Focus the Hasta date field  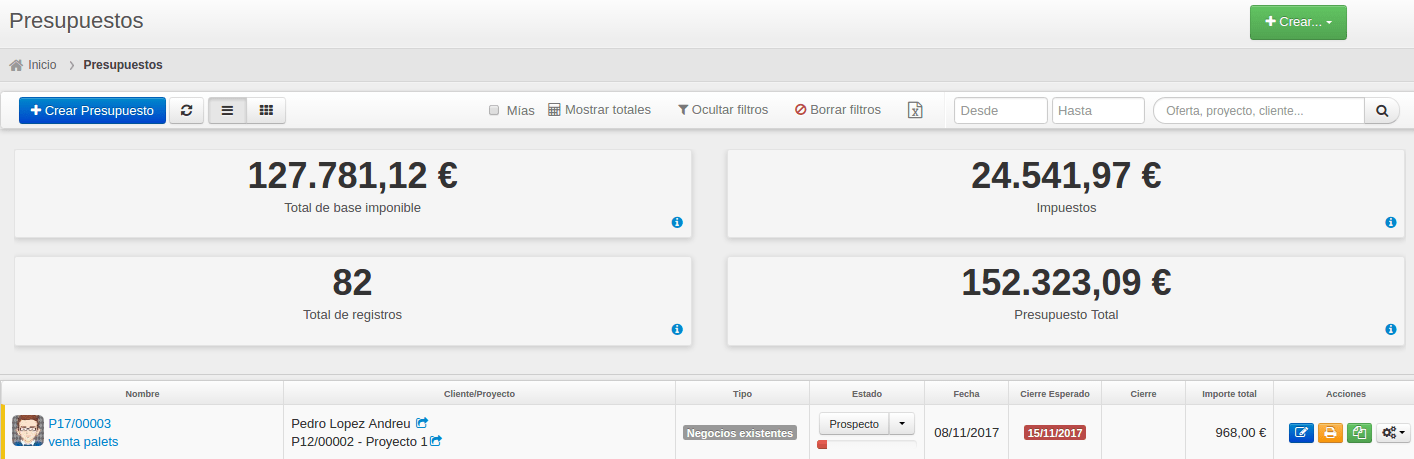click(x=1098, y=111)
